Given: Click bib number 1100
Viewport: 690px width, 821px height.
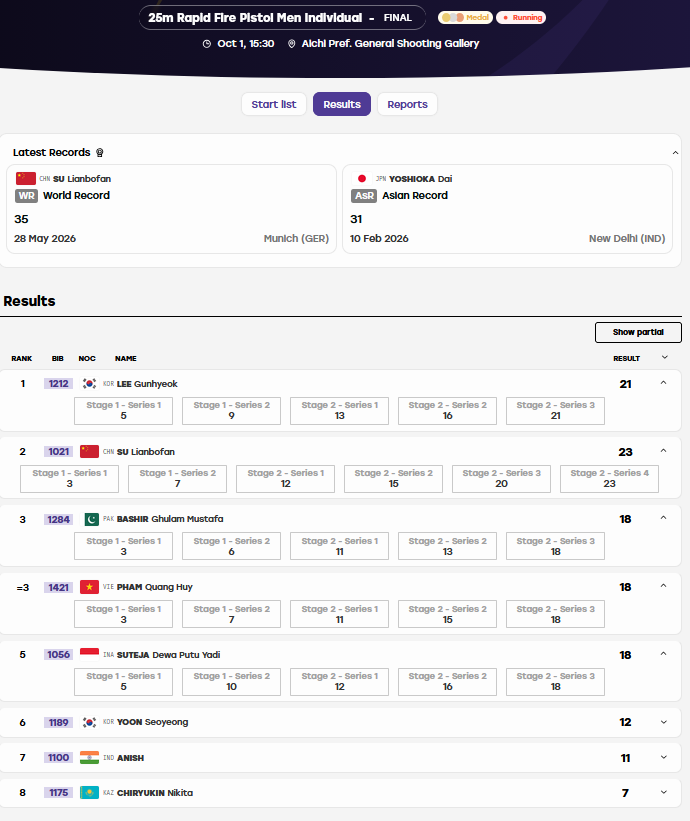Looking at the screenshot, I should tap(59, 758).
